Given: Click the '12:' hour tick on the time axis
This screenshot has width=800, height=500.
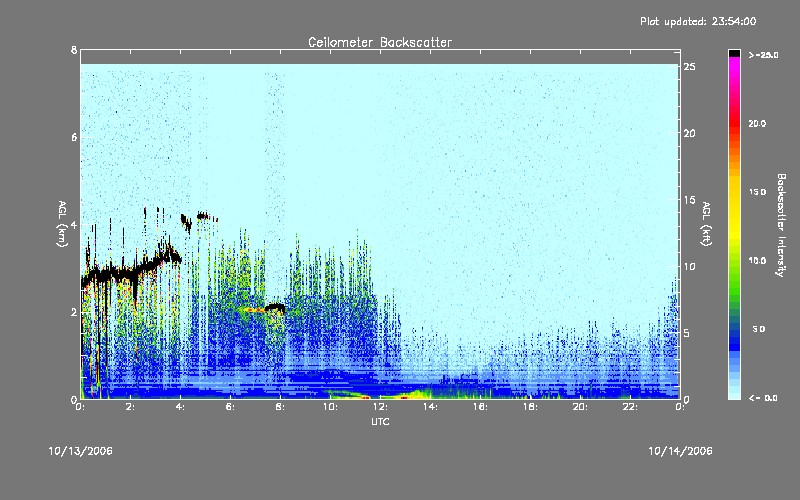Looking at the screenshot, I should 381,407.
